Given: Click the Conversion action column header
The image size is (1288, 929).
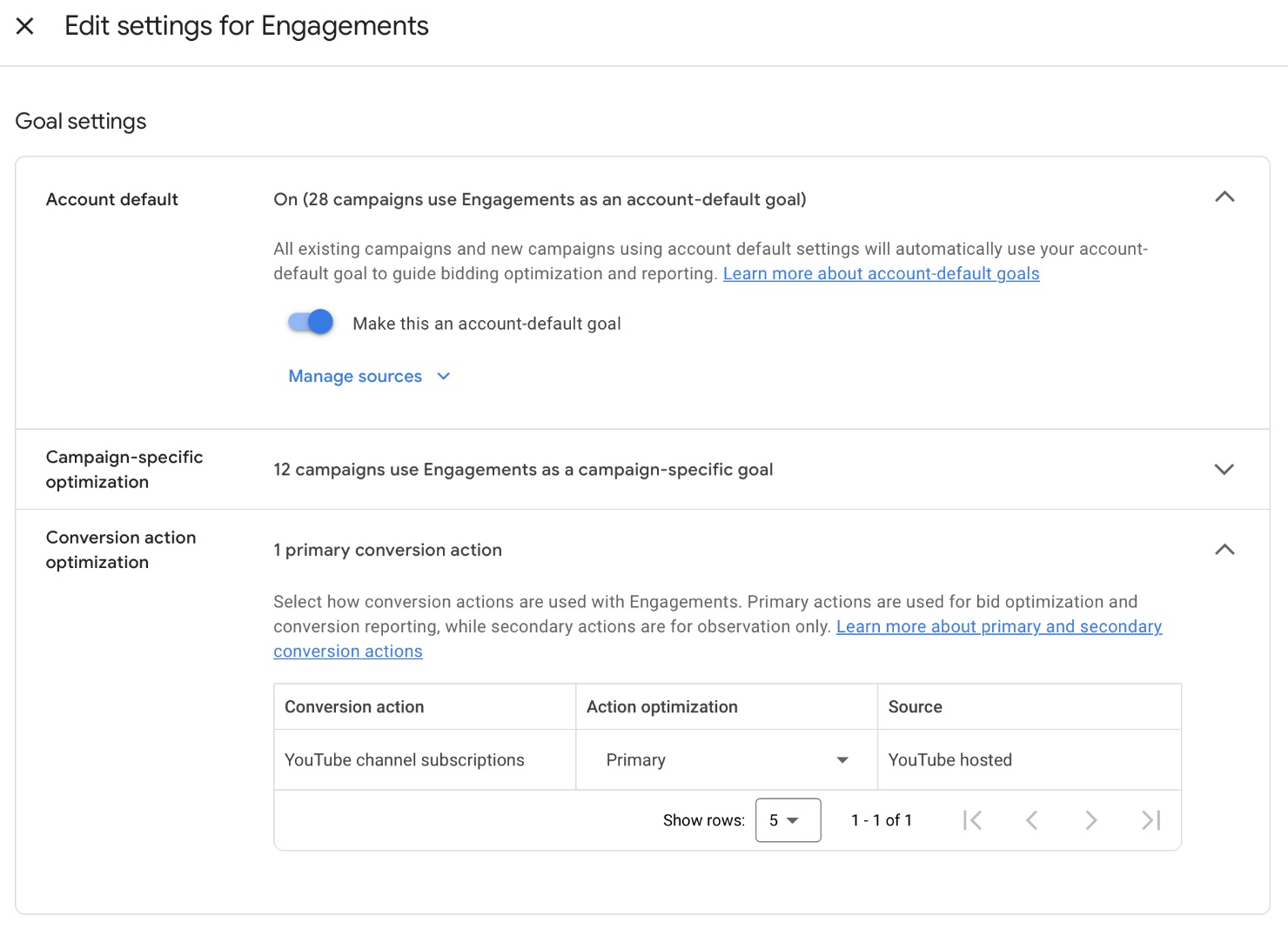Looking at the screenshot, I should click(353, 706).
